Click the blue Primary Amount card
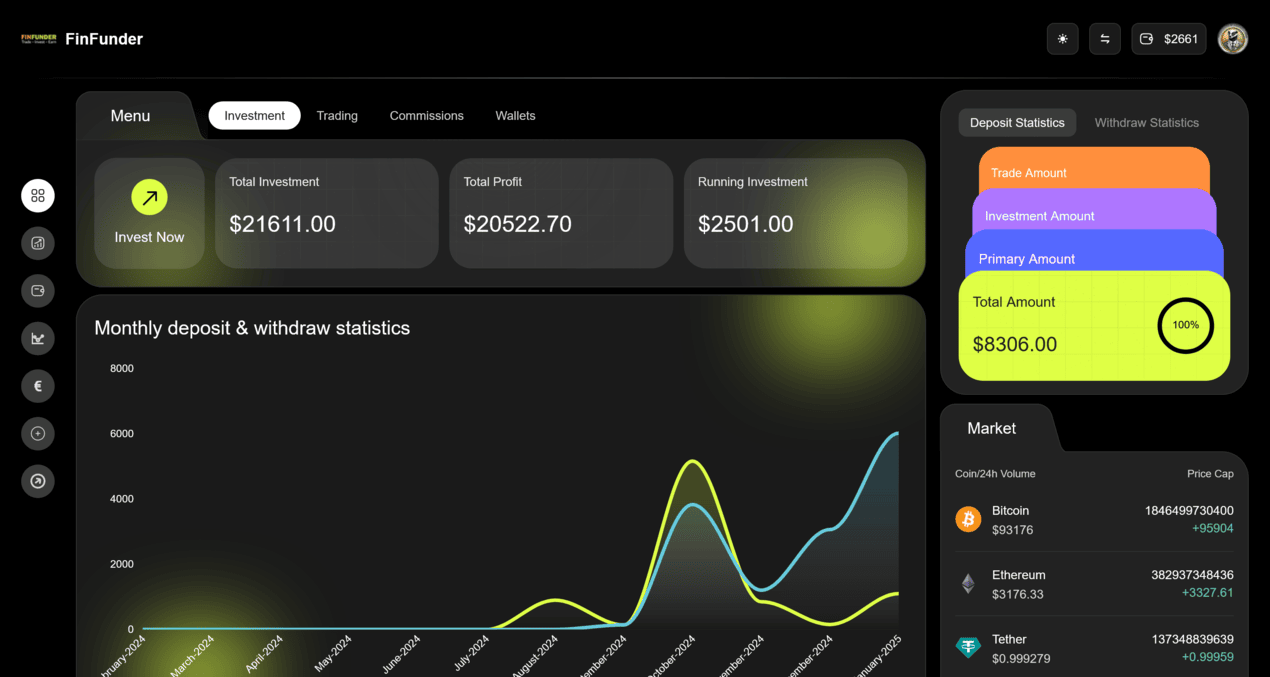The height and width of the screenshot is (677, 1270). (1094, 253)
